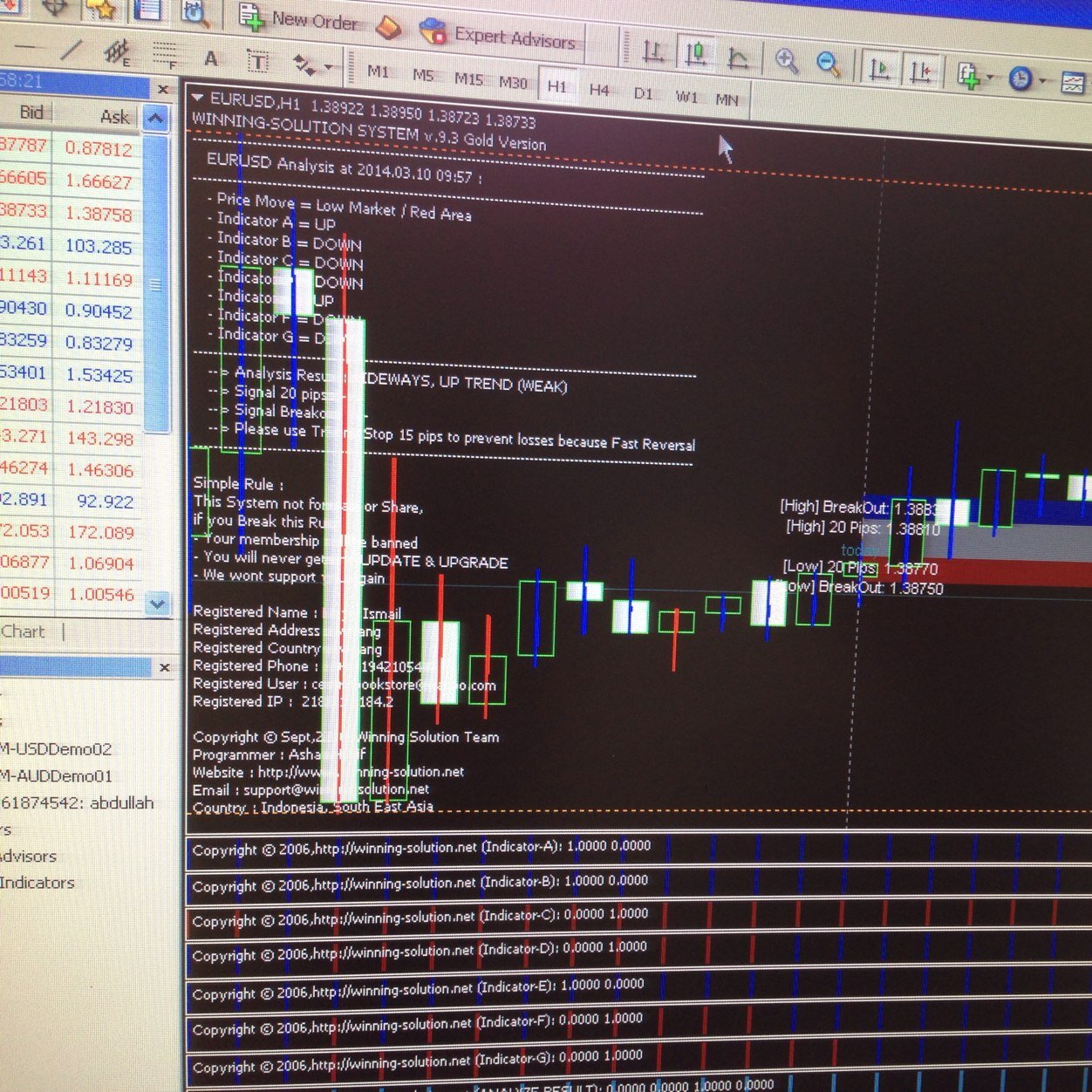This screenshot has height=1092, width=1092.
Task: Close the Navigator panel
Action: pos(164,667)
